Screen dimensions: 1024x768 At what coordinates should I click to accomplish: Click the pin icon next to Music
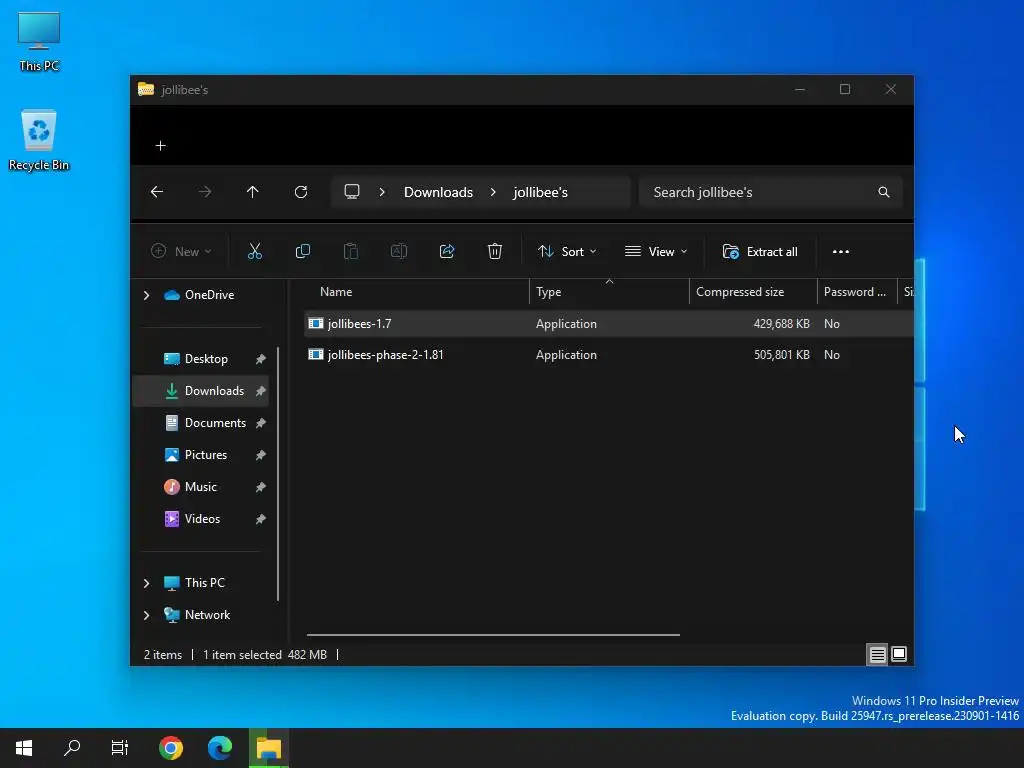click(261, 487)
